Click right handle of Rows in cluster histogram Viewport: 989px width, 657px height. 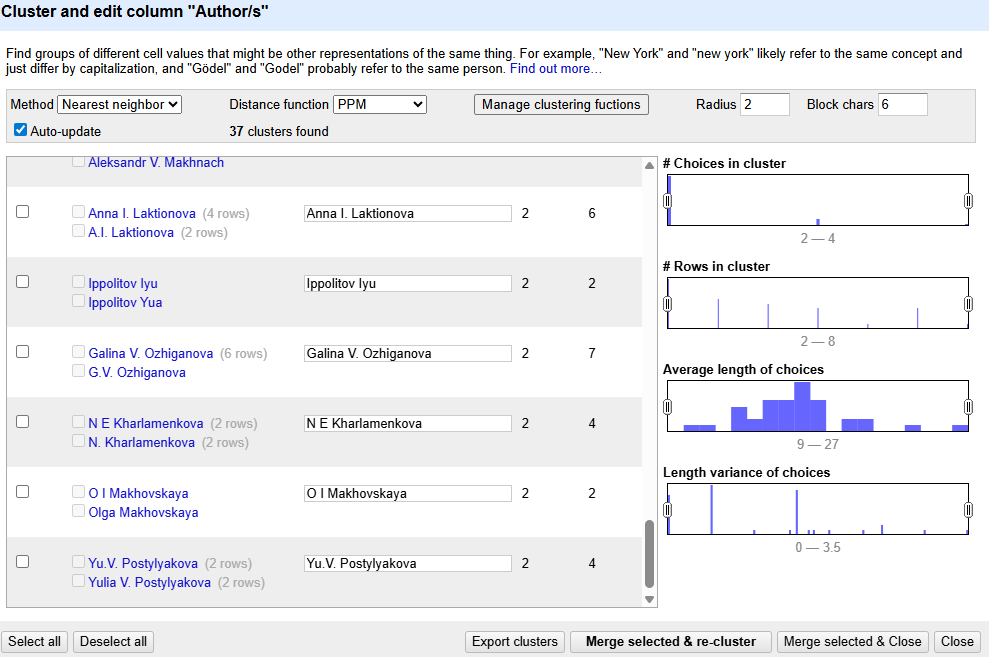click(x=968, y=304)
